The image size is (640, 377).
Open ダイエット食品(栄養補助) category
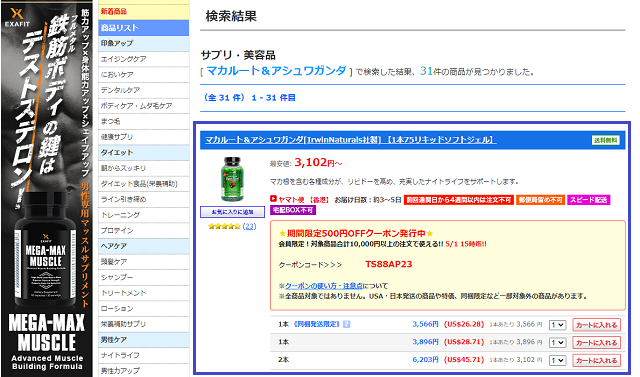click(143, 184)
